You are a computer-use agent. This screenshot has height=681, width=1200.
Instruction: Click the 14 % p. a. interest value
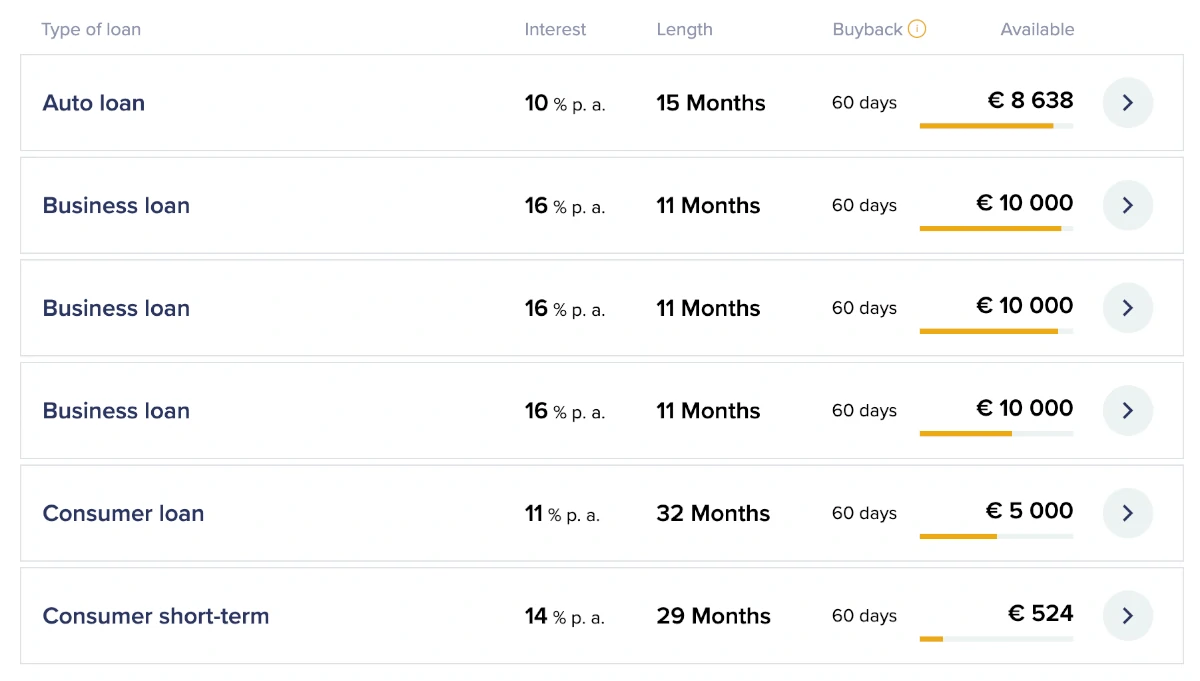tap(564, 616)
